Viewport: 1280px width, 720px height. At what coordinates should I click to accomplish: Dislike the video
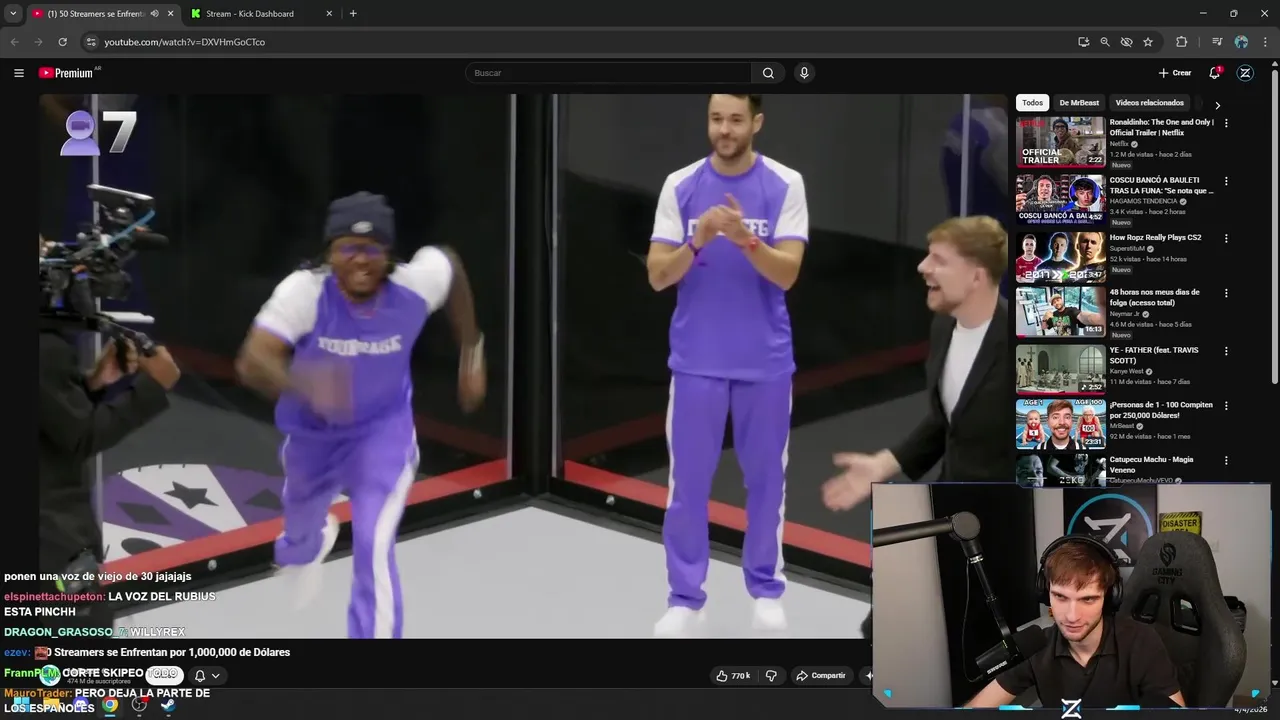point(771,676)
